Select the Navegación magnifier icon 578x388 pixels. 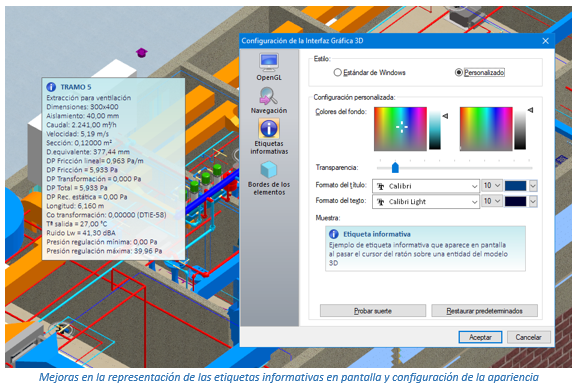coord(269,96)
